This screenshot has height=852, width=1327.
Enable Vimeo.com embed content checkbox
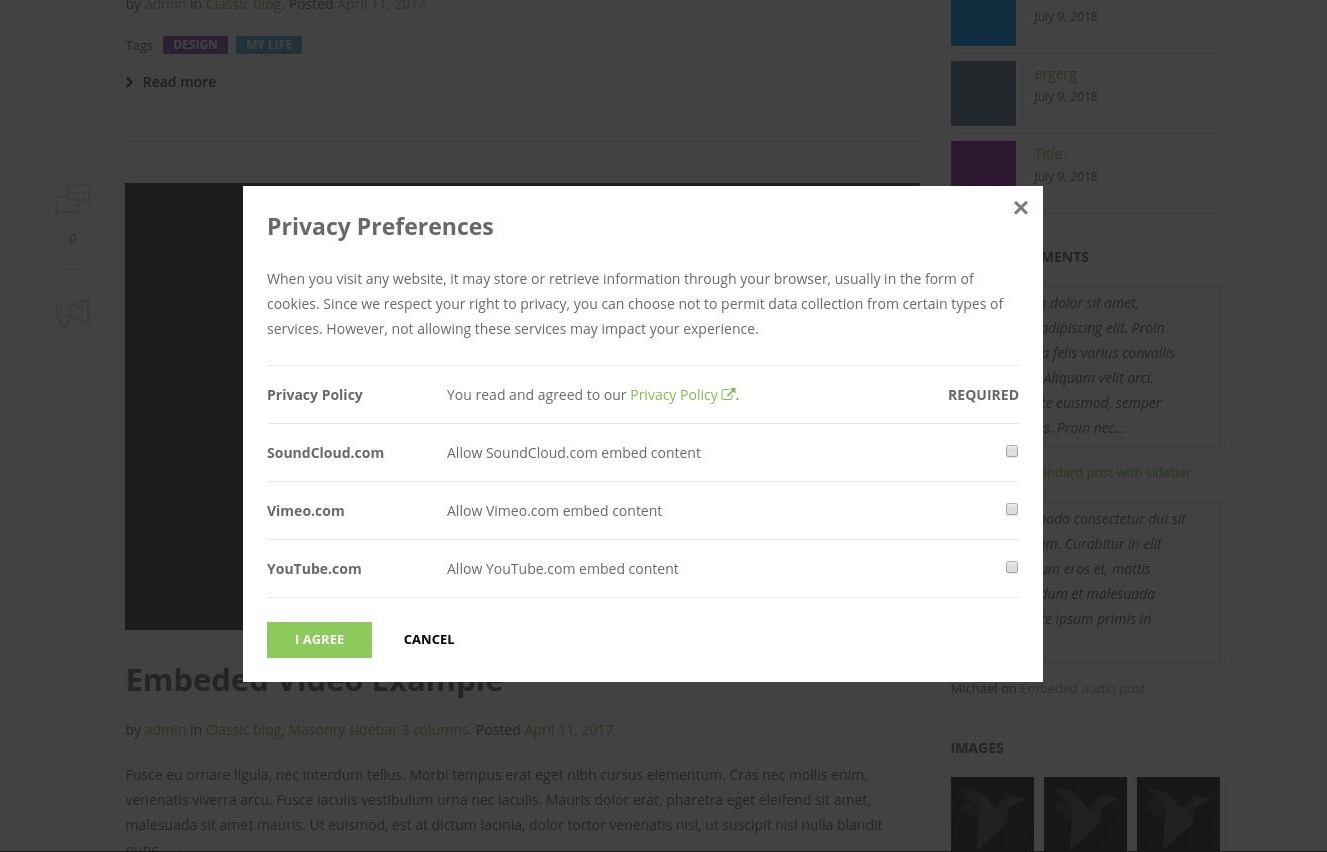point(1012,510)
